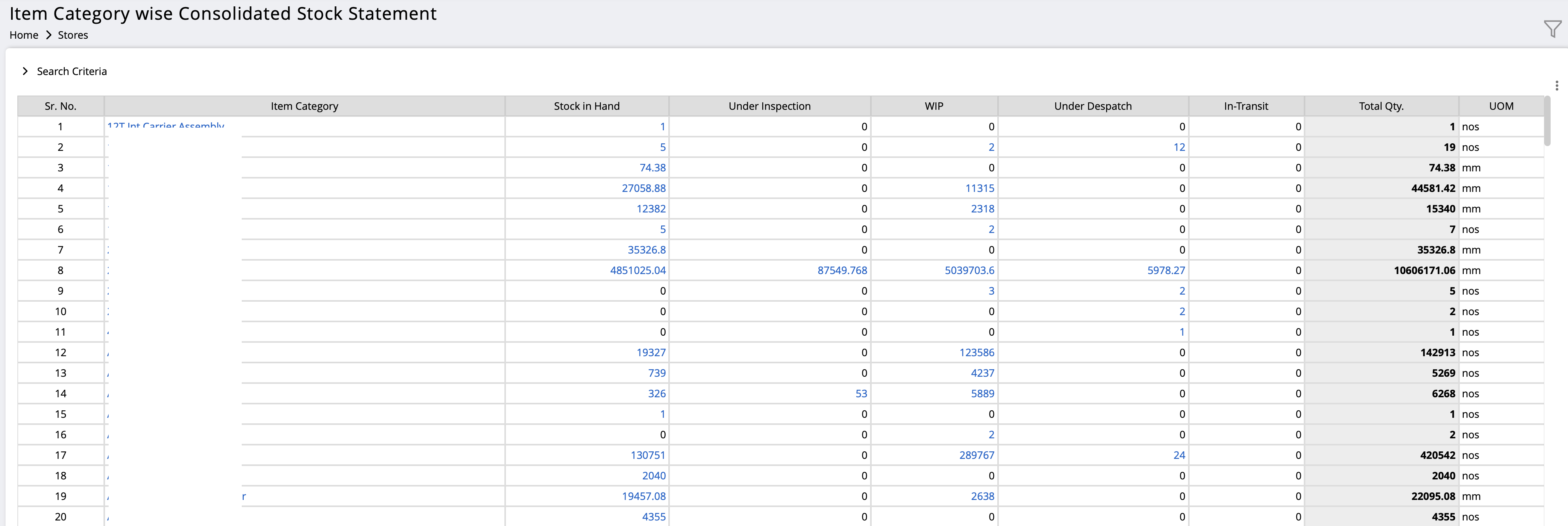The image size is (1568, 526).
Task: Sort by Total Qty. column header
Action: (x=1381, y=106)
